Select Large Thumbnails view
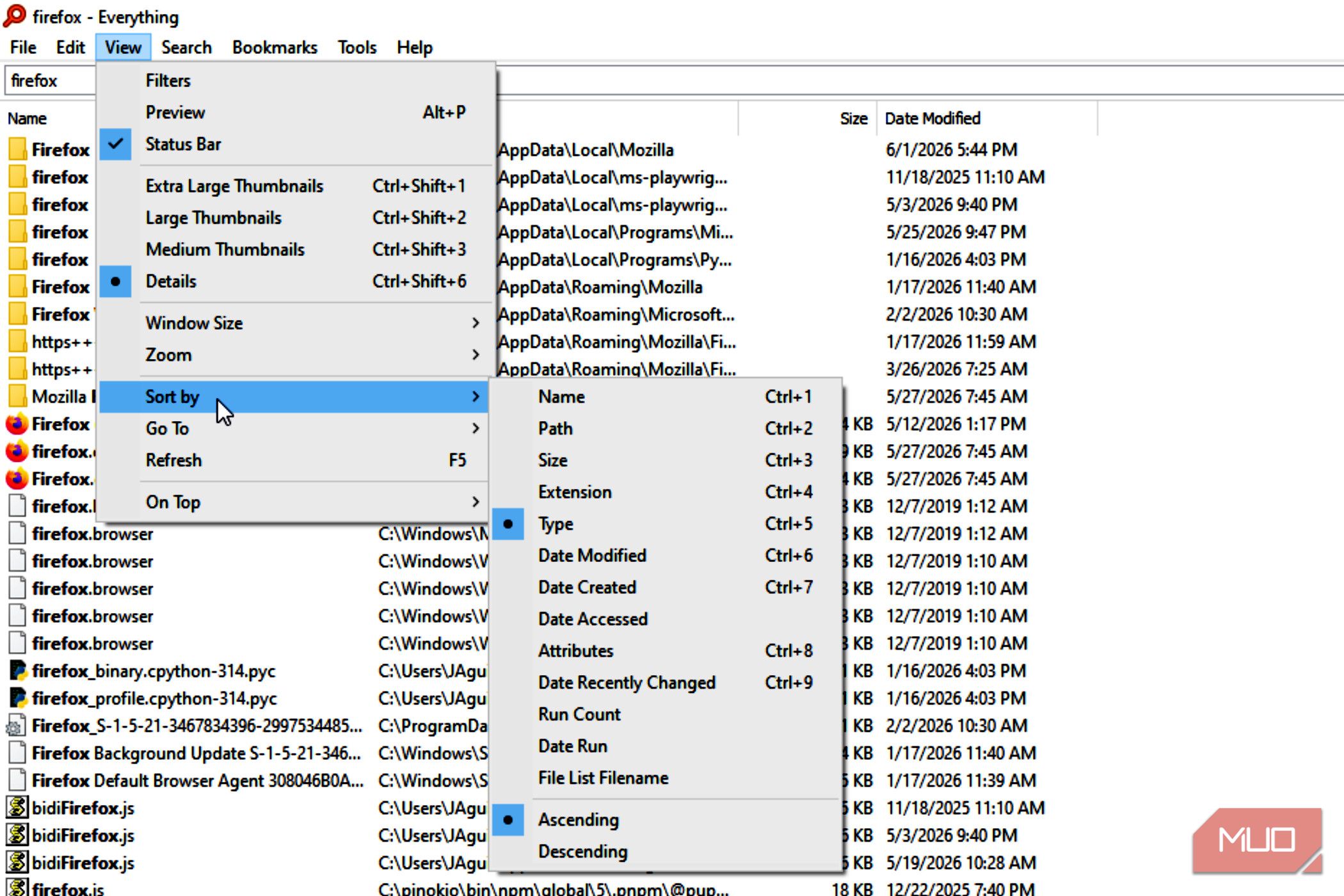Screen dimensions: 1344x896 [296, 218]
